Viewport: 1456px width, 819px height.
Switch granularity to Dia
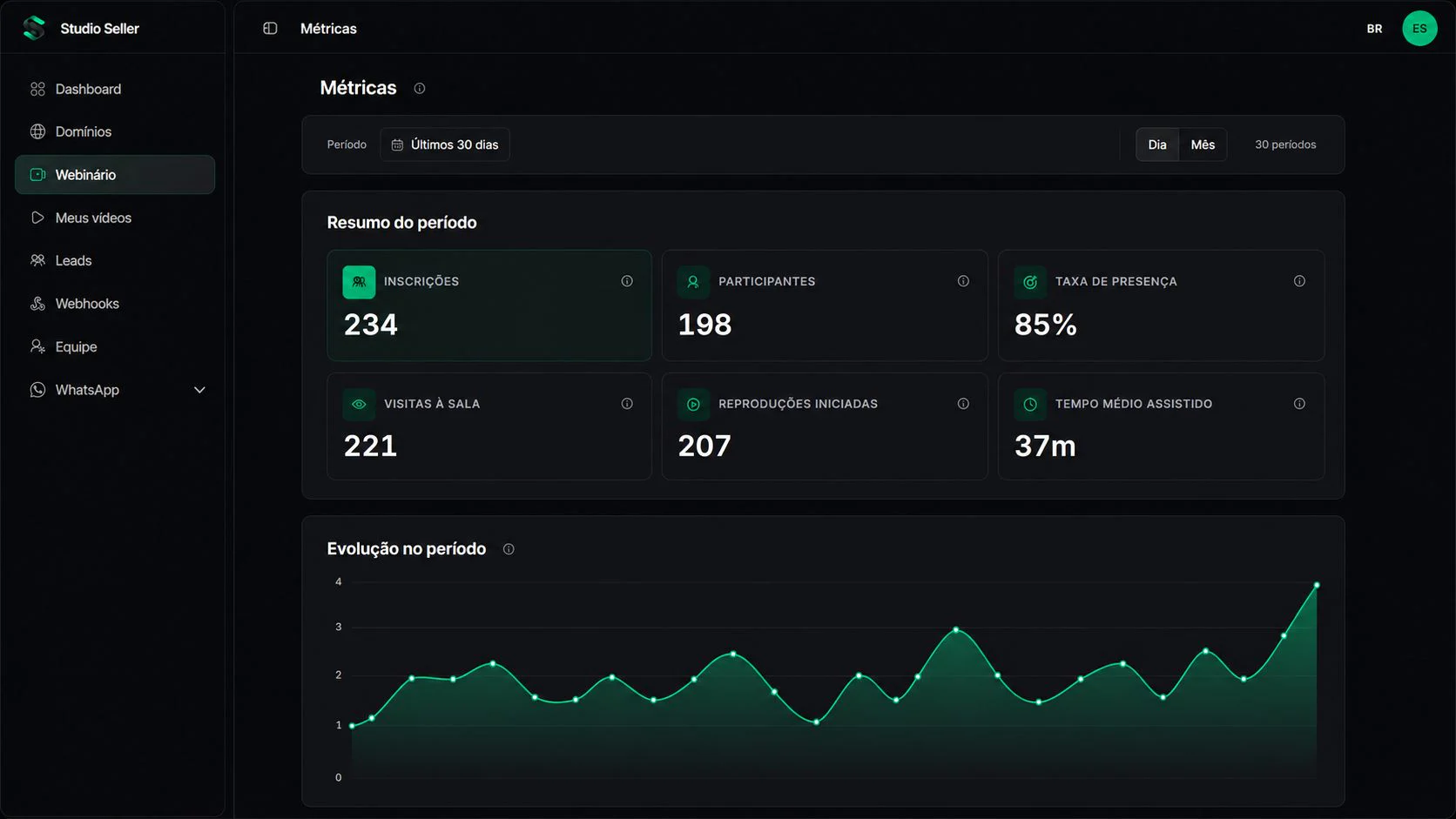click(x=1157, y=144)
